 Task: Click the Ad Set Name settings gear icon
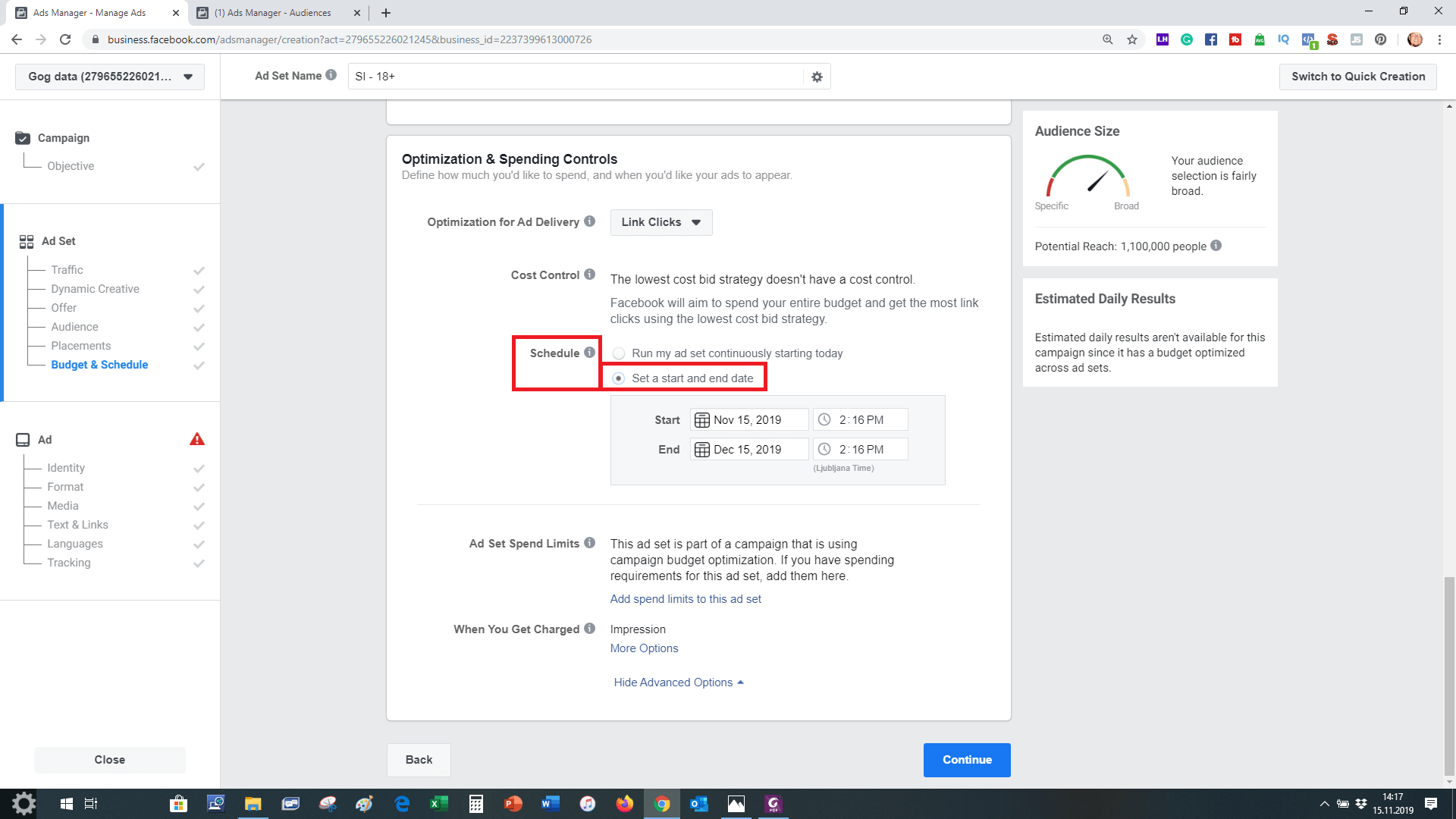(817, 77)
